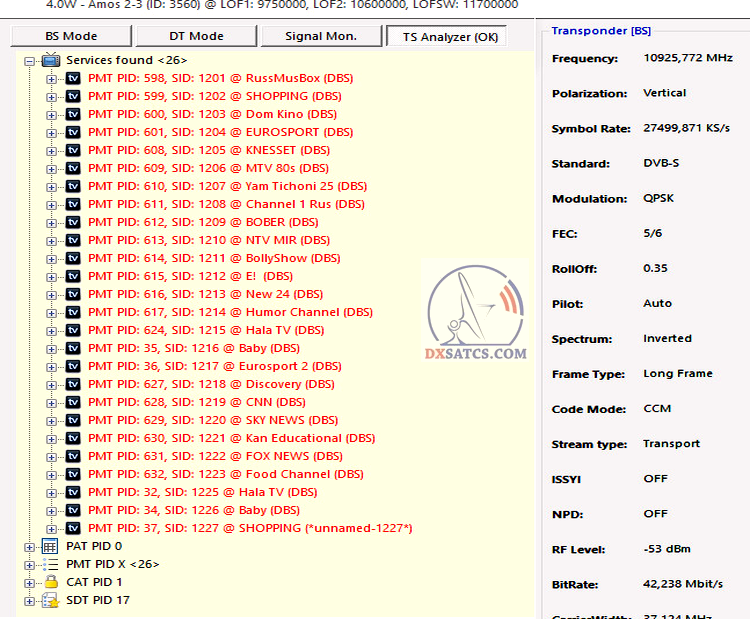Image resolution: width=750 pixels, height=621 pixels.
Task: Click the TV icon next to the EUROSPORT service
Action: point(73,132)
